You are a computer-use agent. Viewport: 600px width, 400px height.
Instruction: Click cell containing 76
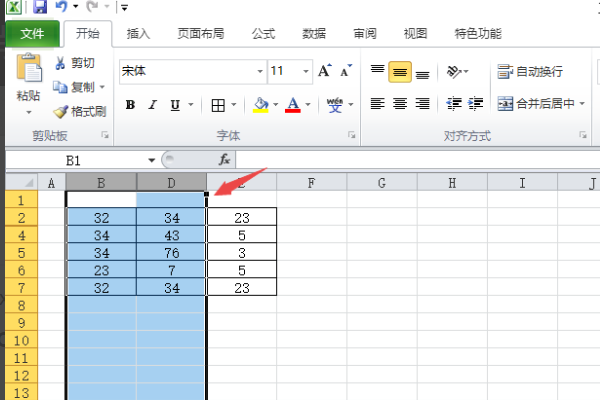pyautogui.click(x=171, y=253)
